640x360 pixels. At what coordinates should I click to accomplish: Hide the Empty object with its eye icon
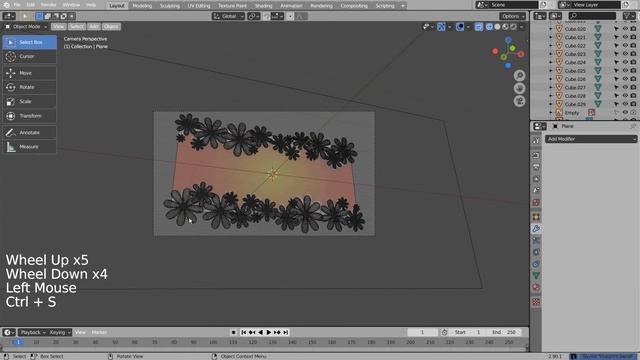pyautogui.click(x=624, y=112)
